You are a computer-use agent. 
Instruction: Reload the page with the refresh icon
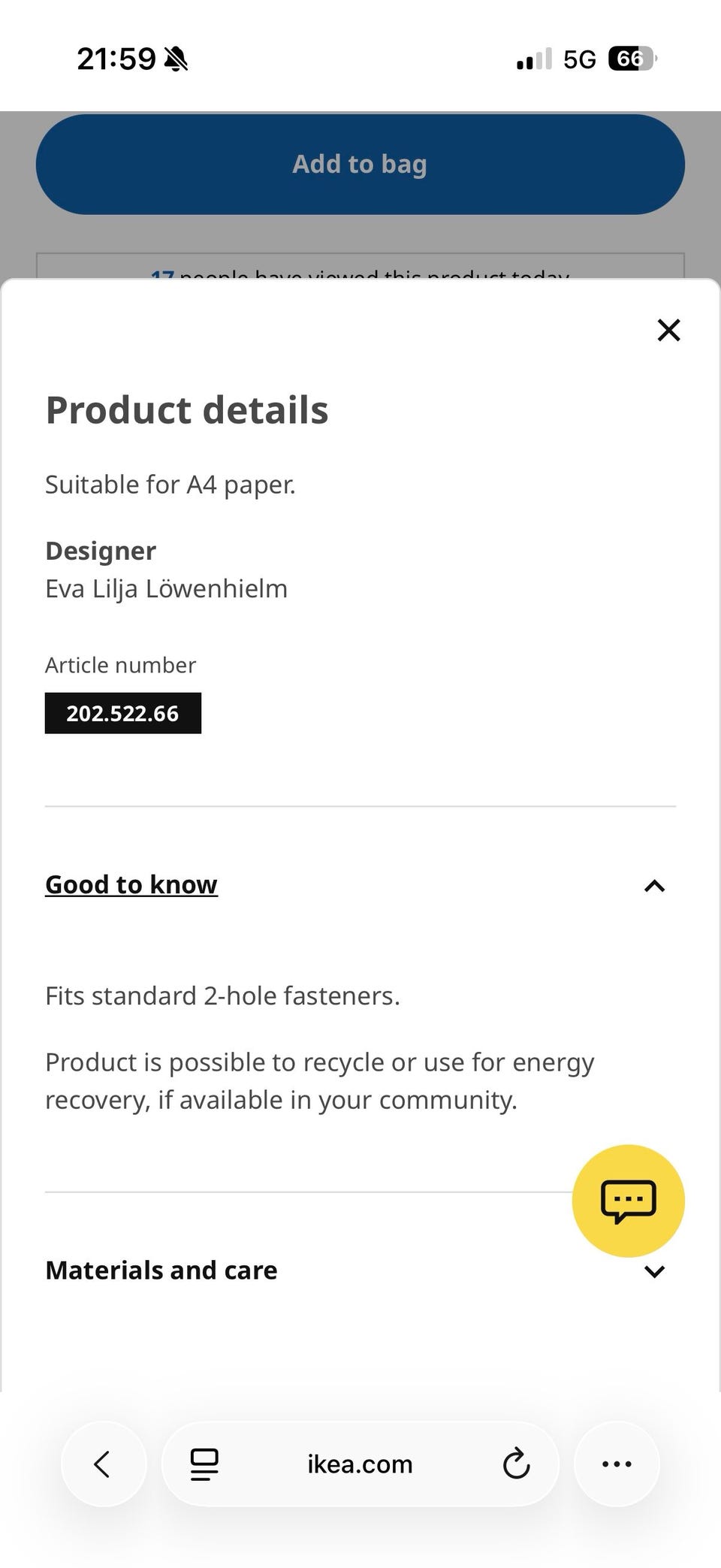516,1464
